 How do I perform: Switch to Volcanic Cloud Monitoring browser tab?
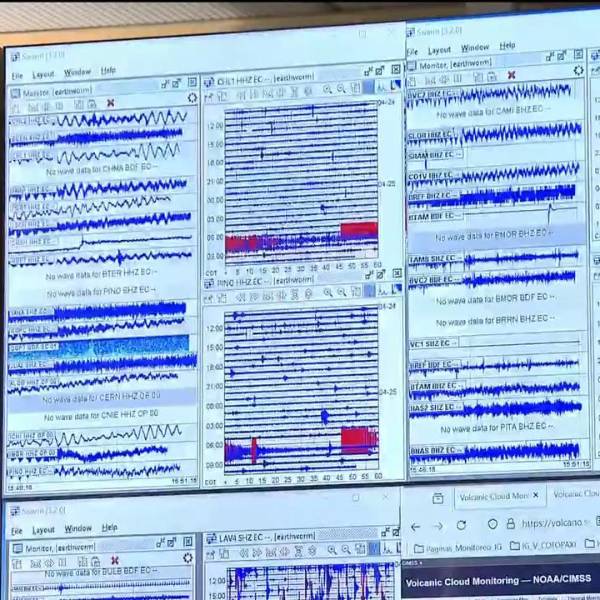(x=490, y=496)
